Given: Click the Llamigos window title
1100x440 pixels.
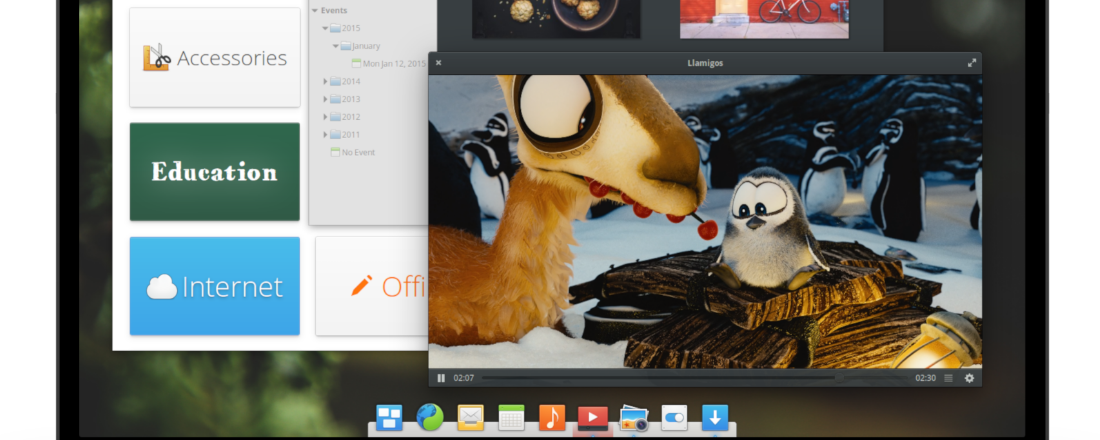Looking at the screenshot, I should pyautogui.click(x=705, y=63).
